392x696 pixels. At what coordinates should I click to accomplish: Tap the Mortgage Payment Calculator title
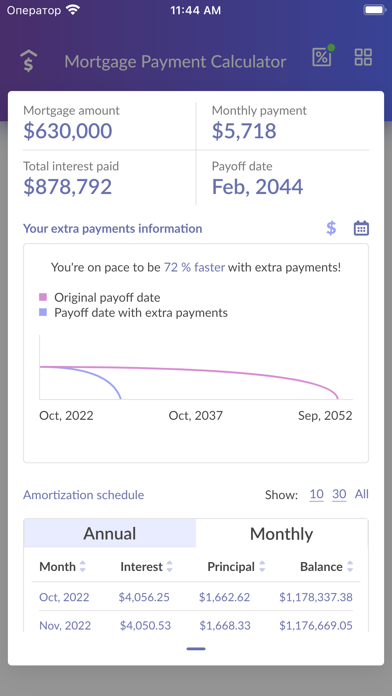click(x=175, y=62)
